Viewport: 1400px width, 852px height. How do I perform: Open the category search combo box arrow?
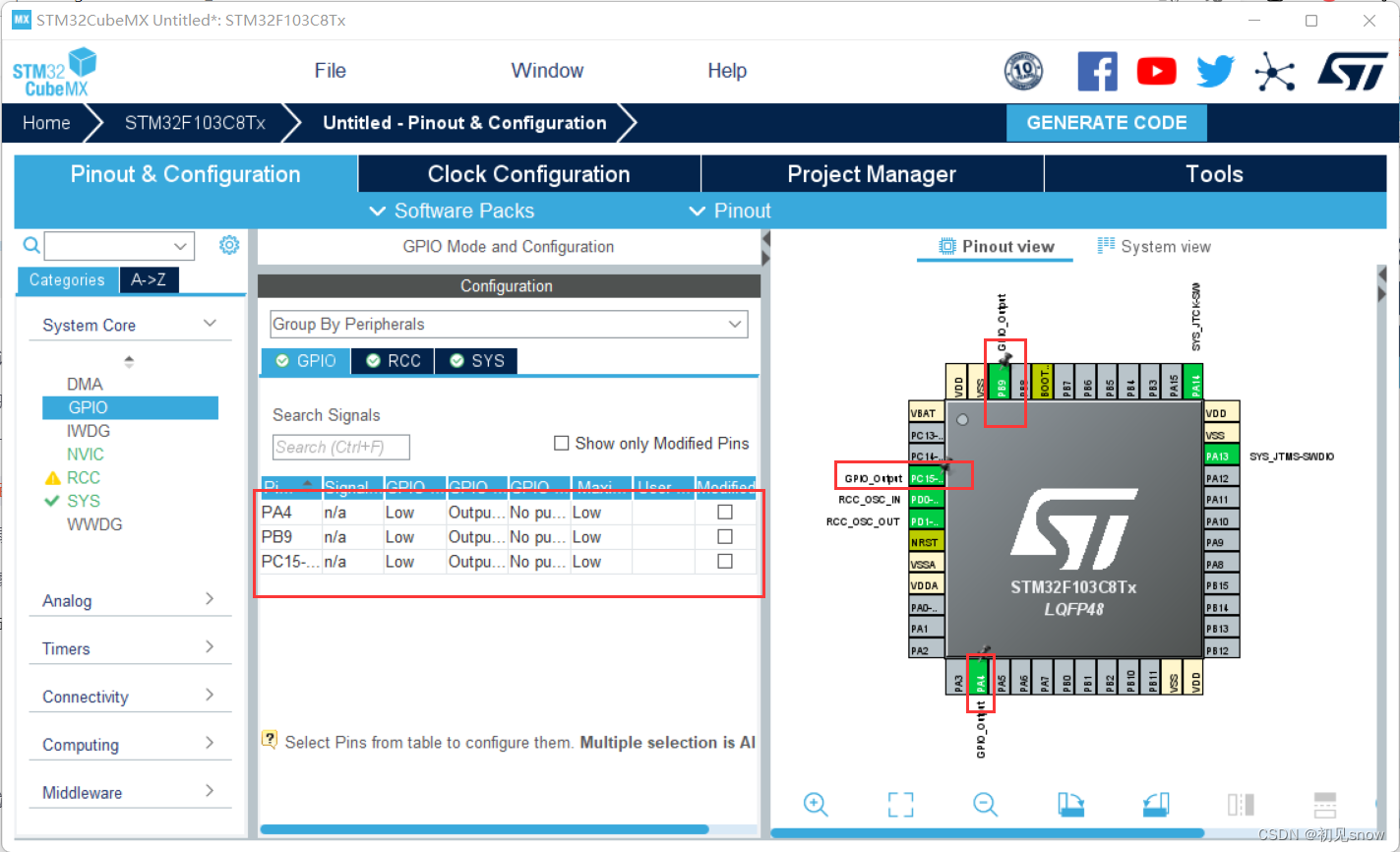180,246
